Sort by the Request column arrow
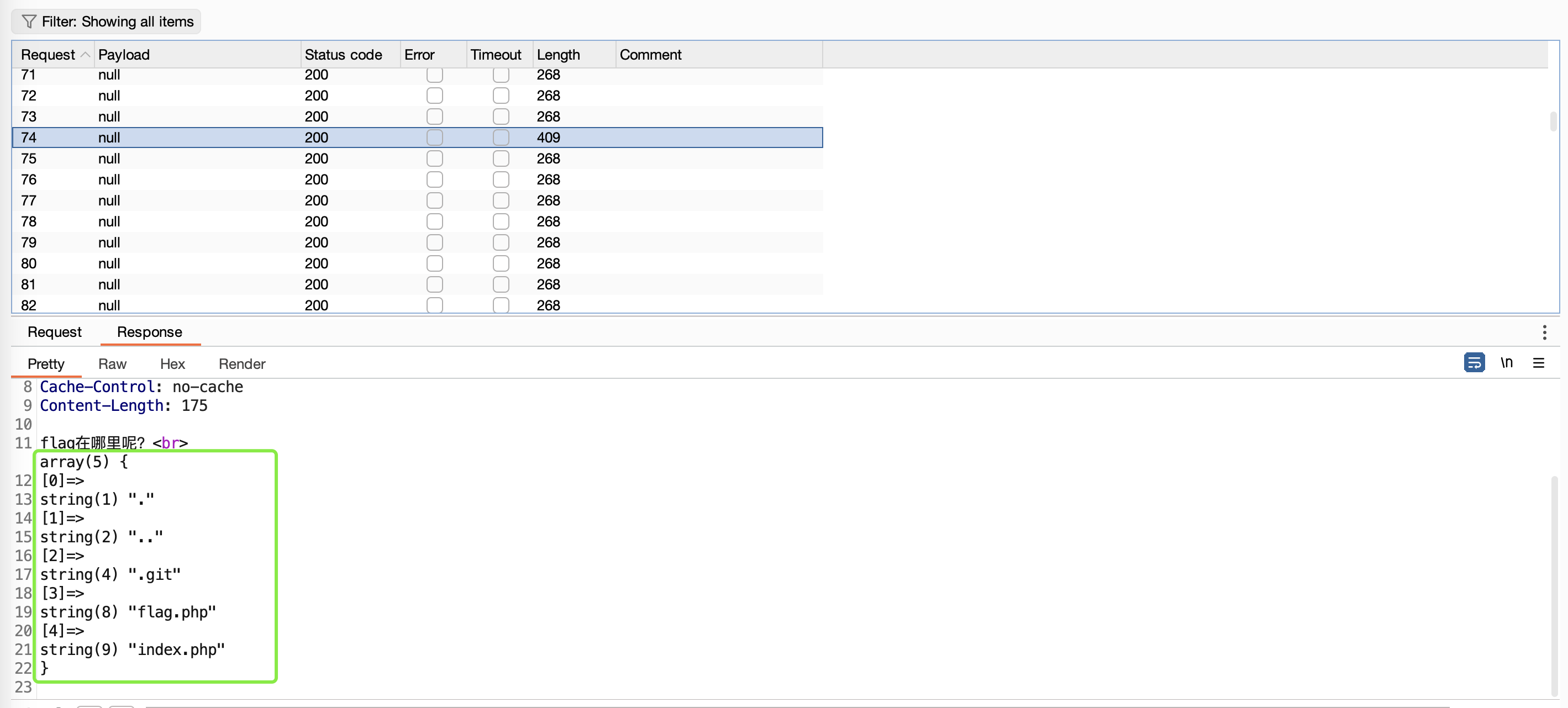The image size is (1568, 708). [85, 55]
